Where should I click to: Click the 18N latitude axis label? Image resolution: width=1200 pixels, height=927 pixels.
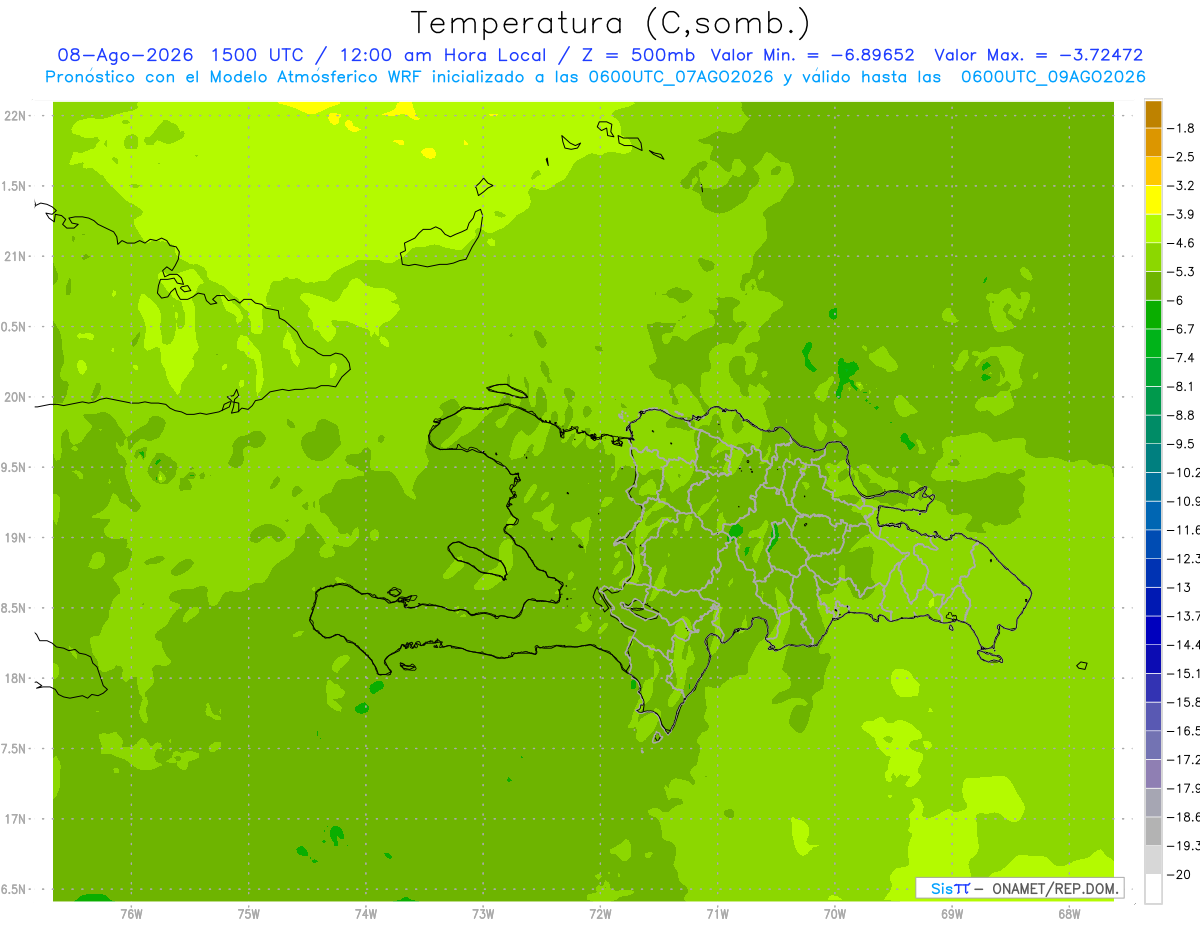pos(14,678)
